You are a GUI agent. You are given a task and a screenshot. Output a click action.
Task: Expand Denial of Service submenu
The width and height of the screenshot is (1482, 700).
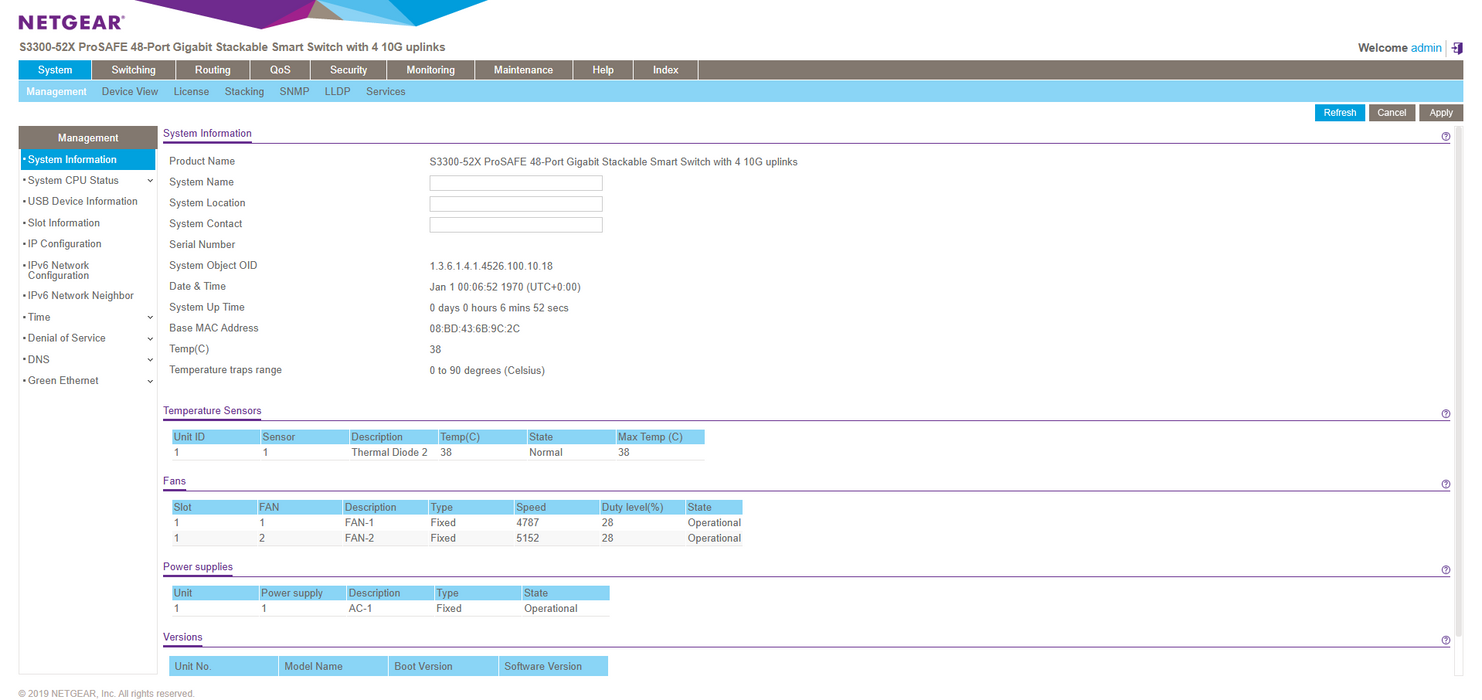point(150,338)
